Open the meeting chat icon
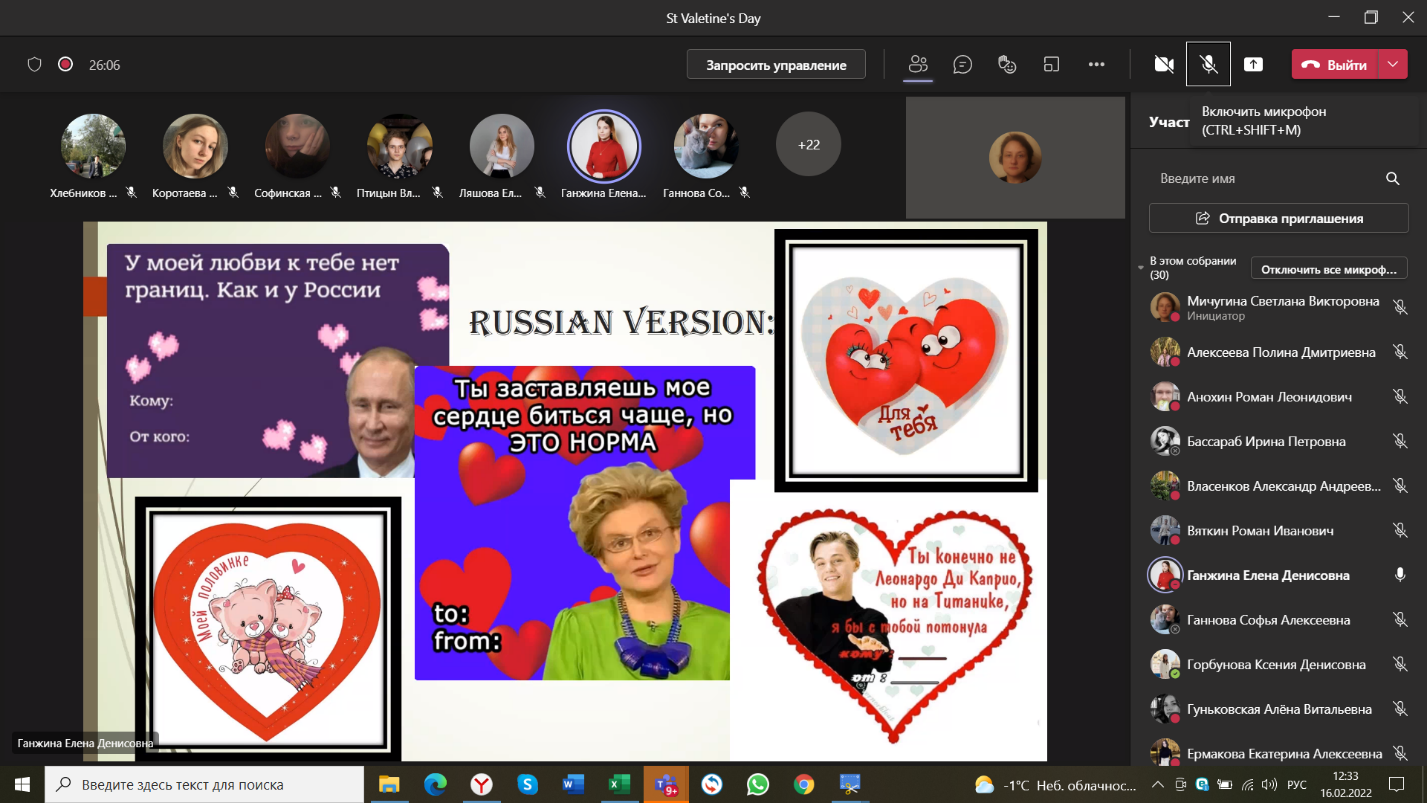The image size is (1427, 803). pyautogui.click(x=961, y=63)
